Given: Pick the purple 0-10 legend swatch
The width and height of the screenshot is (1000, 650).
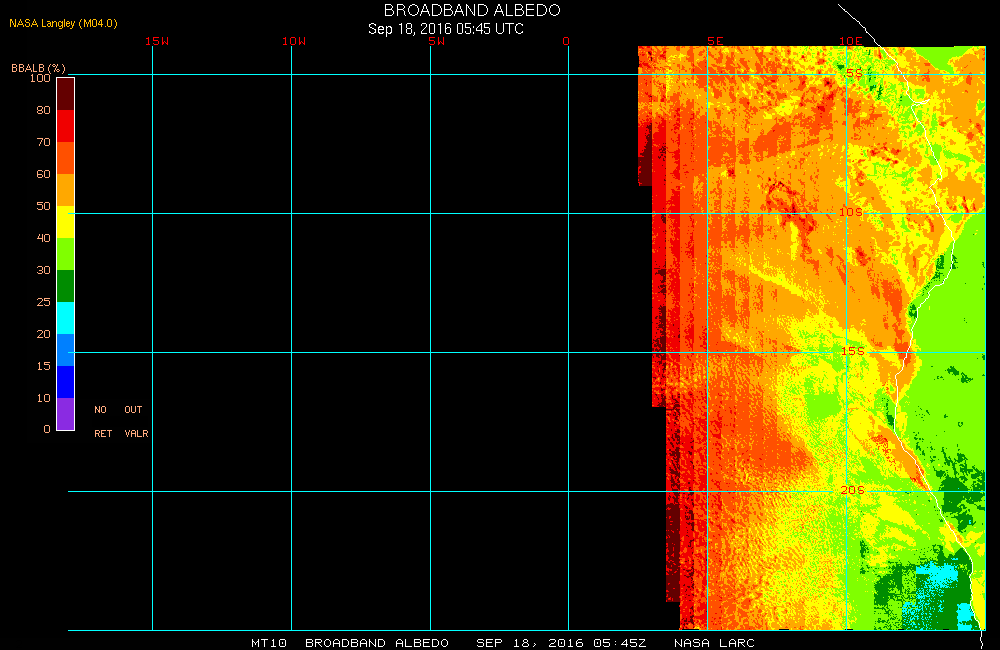Looking at the screenshot, I should 65,413.
